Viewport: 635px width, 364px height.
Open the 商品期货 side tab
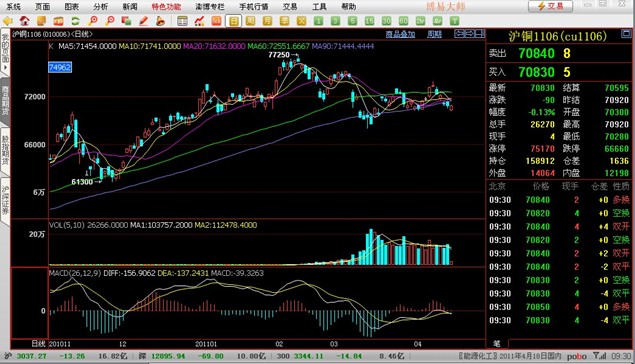(x=5, y=100)
